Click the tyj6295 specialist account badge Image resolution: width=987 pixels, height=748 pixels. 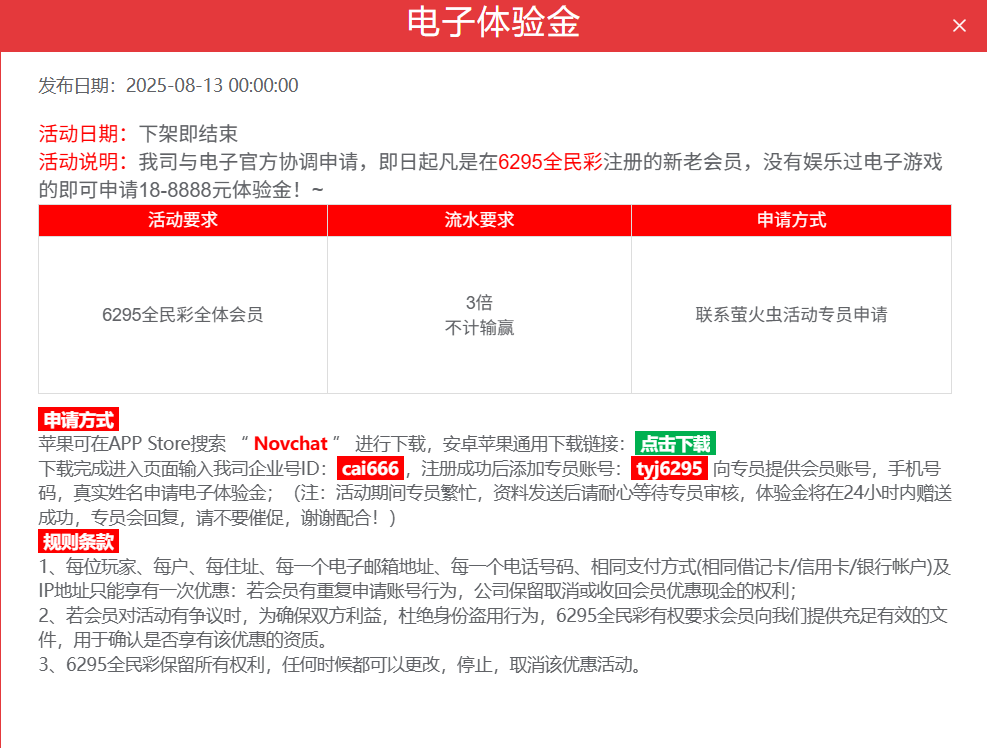pos(669,468)
